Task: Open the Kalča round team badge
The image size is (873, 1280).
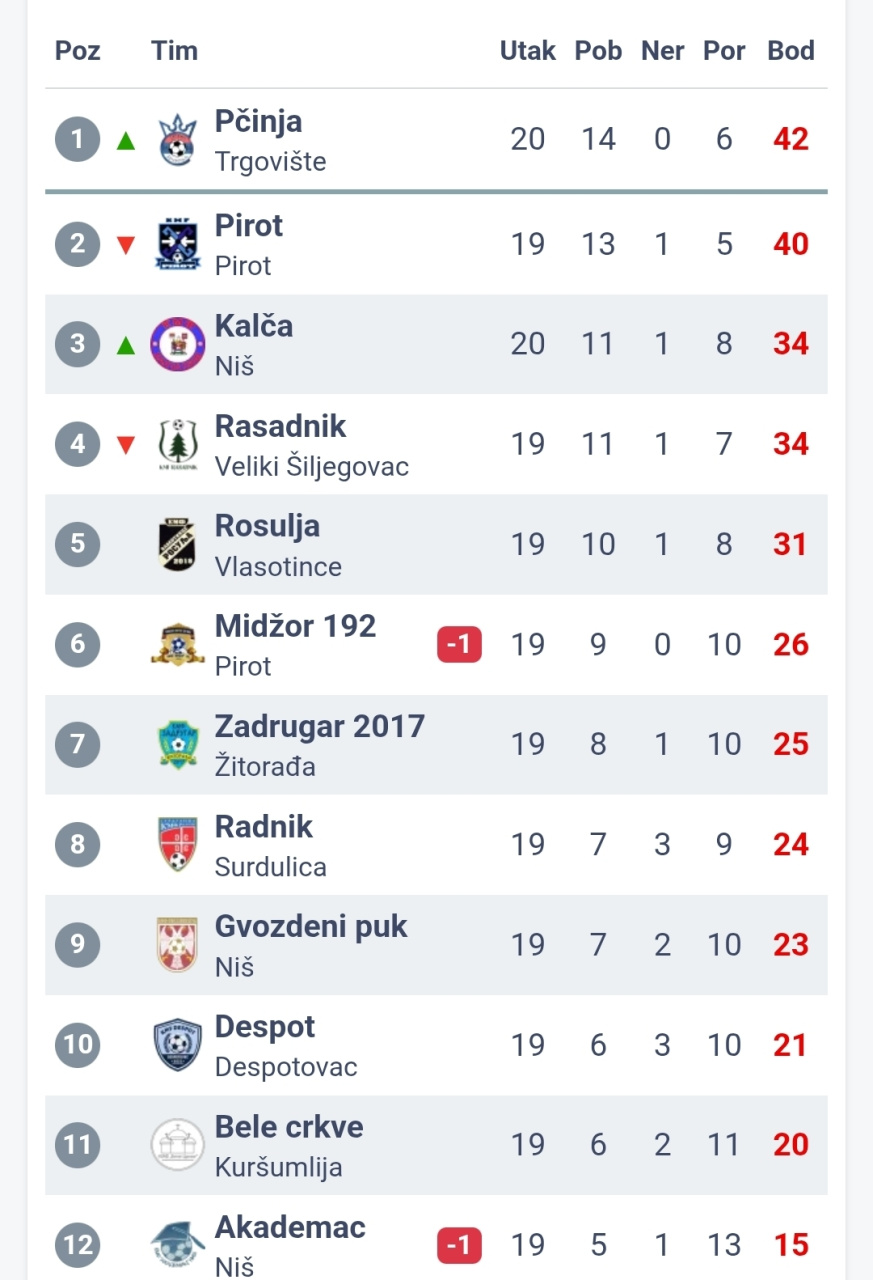Action: tap(178, 344)
